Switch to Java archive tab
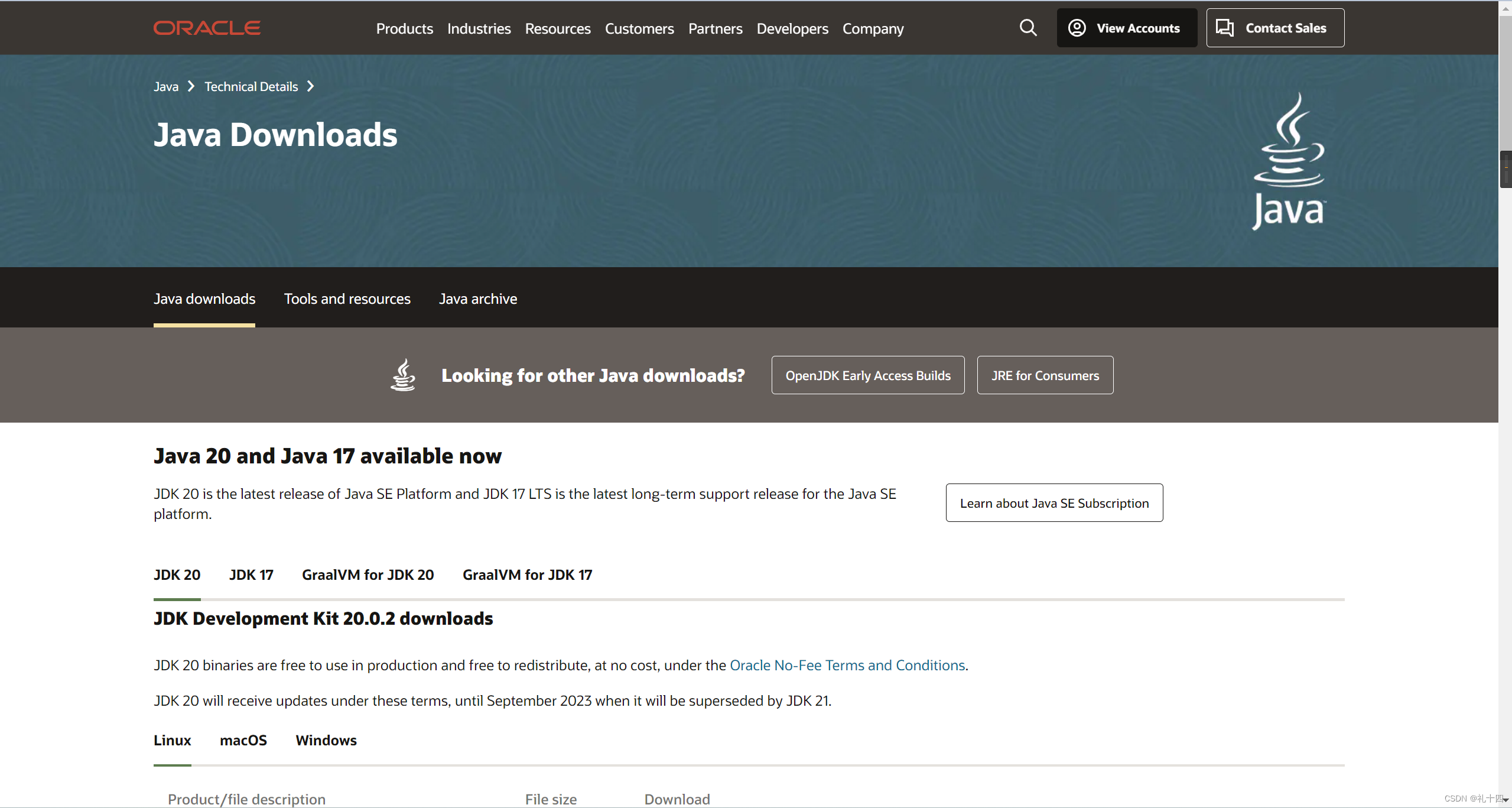Image resolution: width=1512 pixels, height=808 pixels. coord(477,298)
